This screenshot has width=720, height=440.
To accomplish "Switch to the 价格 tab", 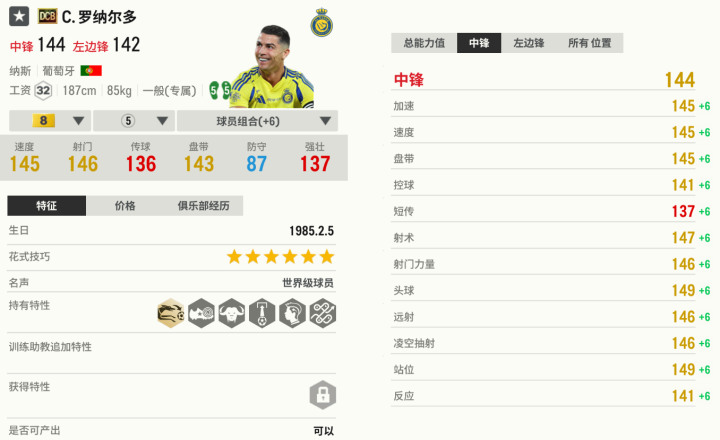I will click(125, 206).
